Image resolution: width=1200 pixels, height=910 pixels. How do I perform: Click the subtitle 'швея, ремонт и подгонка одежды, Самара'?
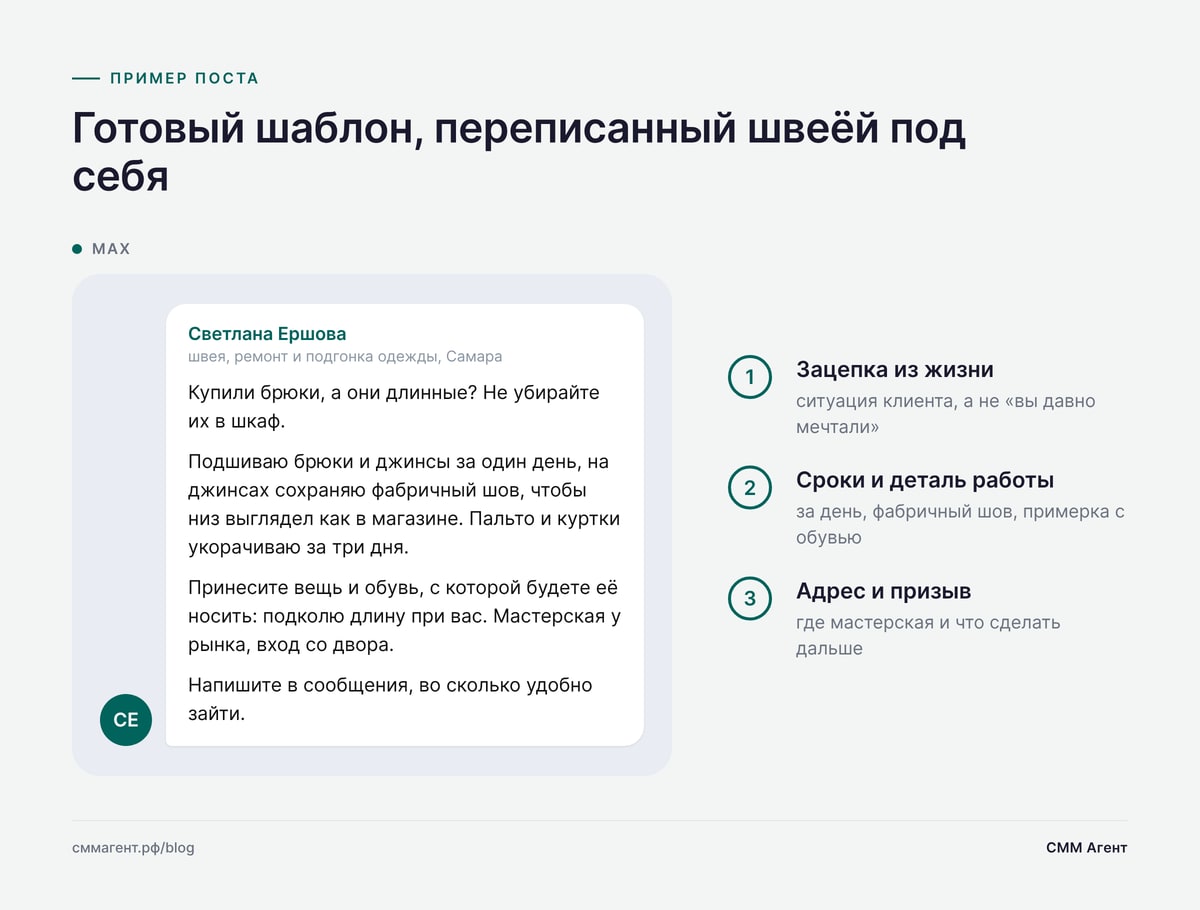[345, 356]
